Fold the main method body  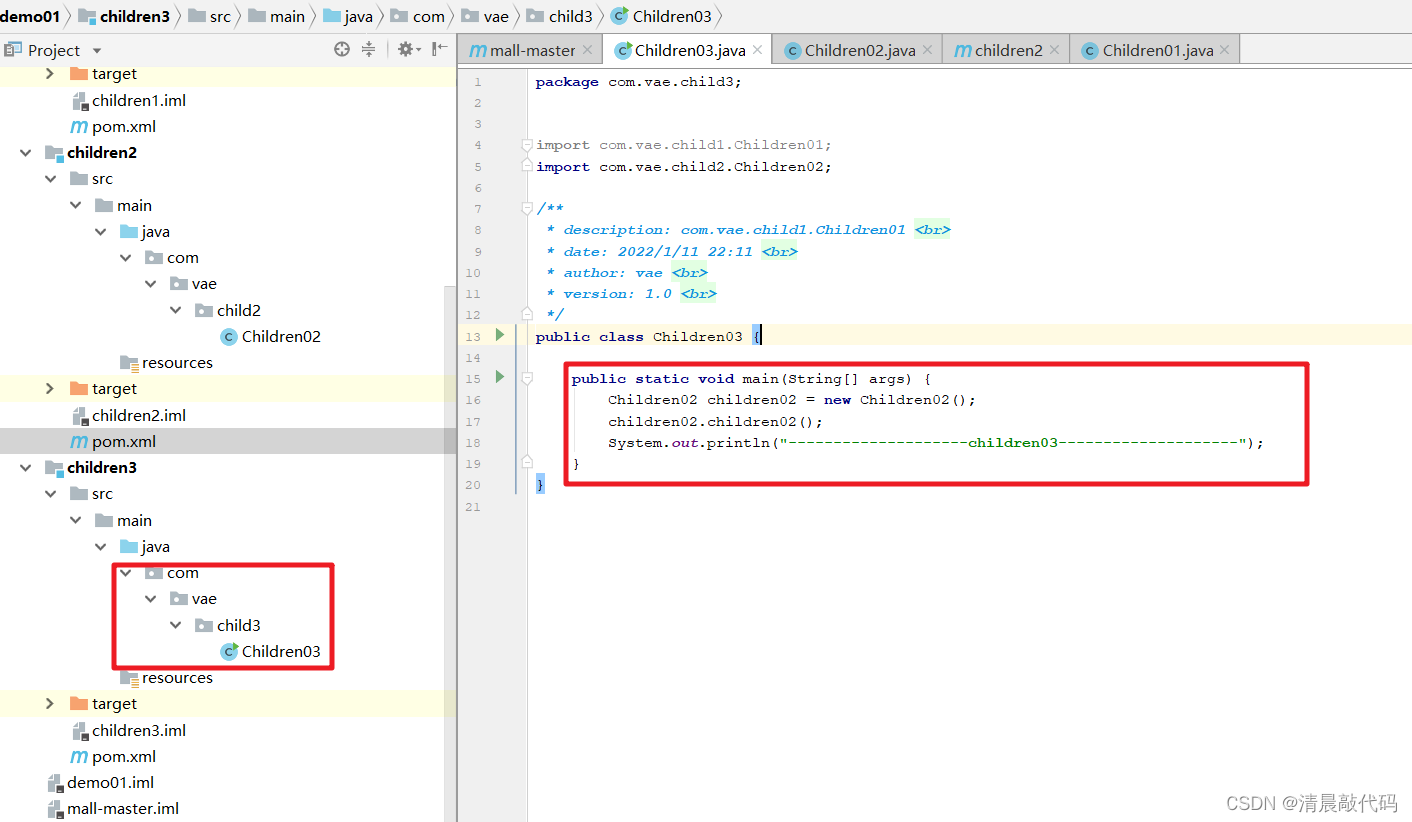point(527,379)
